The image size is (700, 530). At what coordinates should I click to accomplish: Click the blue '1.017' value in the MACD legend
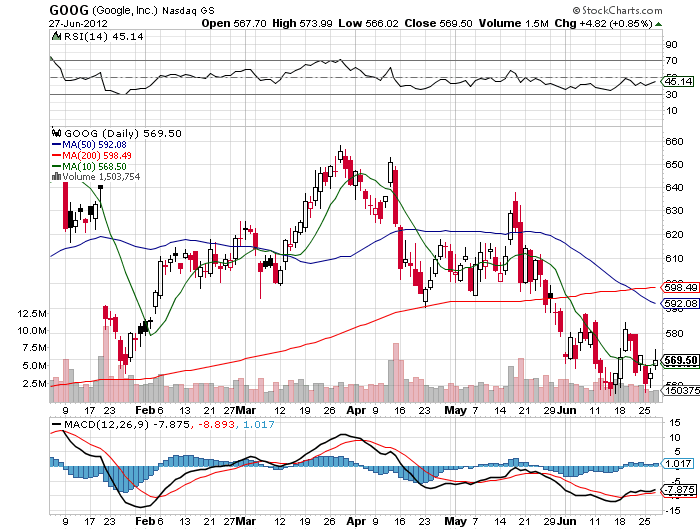258,424
